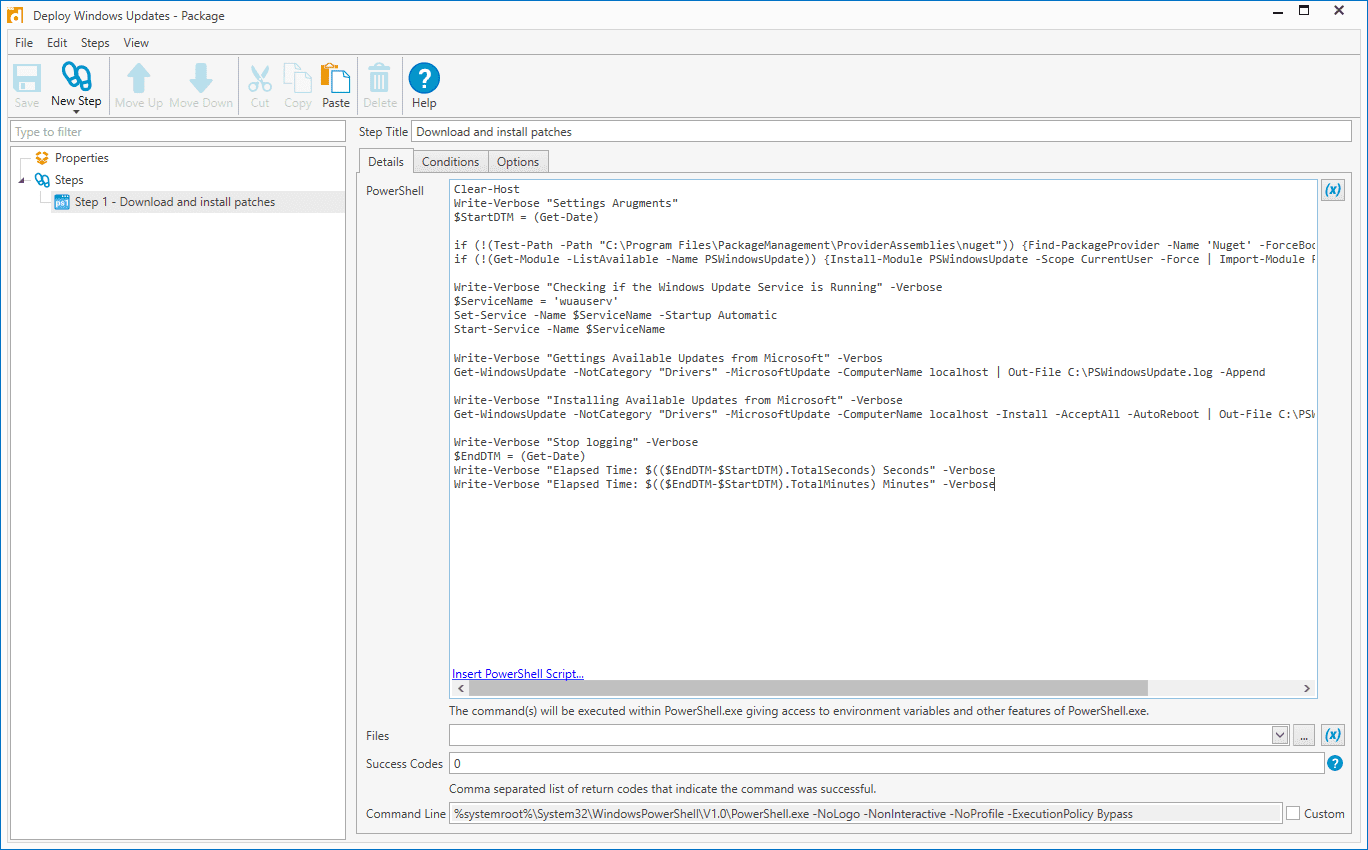Click the Get-WindowsUpdate line ending with -Append
Image resolution: width=1368 pixels, height=850 pixels.
[859, 371]
